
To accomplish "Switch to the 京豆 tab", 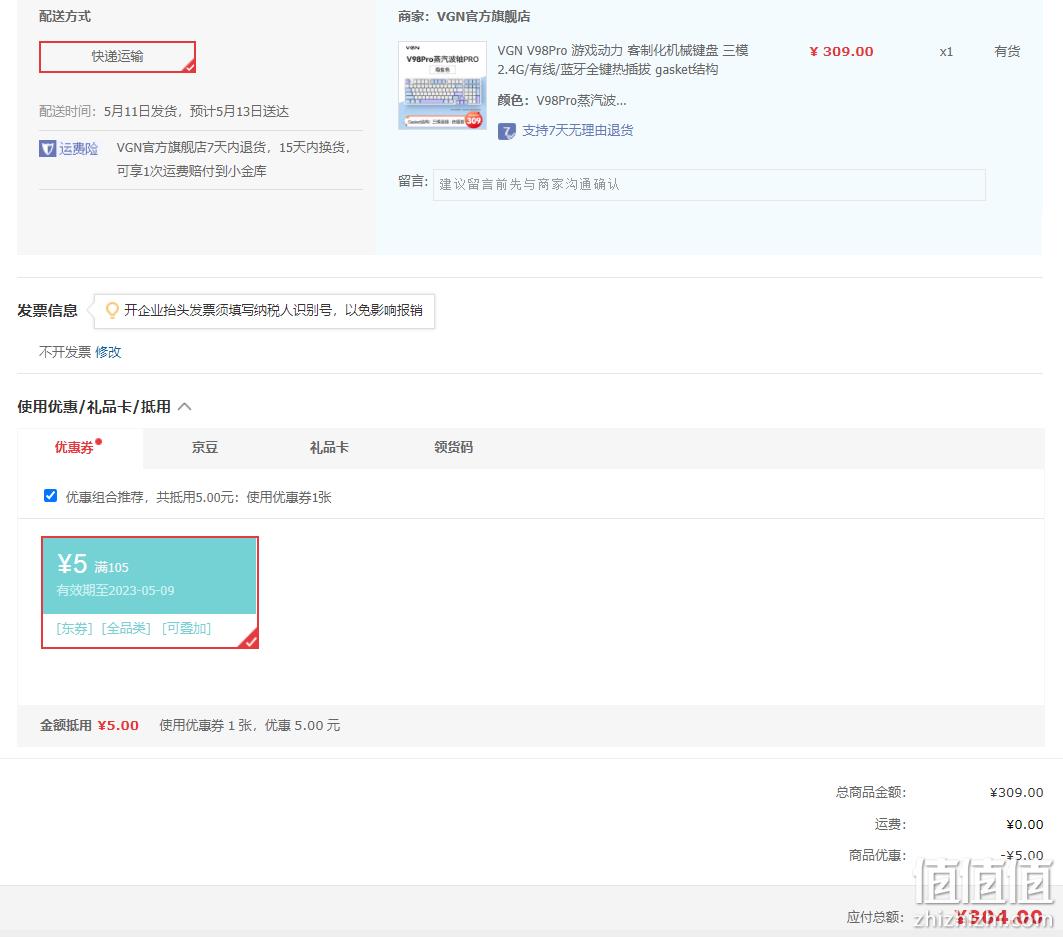I will [x=205, y=447].
